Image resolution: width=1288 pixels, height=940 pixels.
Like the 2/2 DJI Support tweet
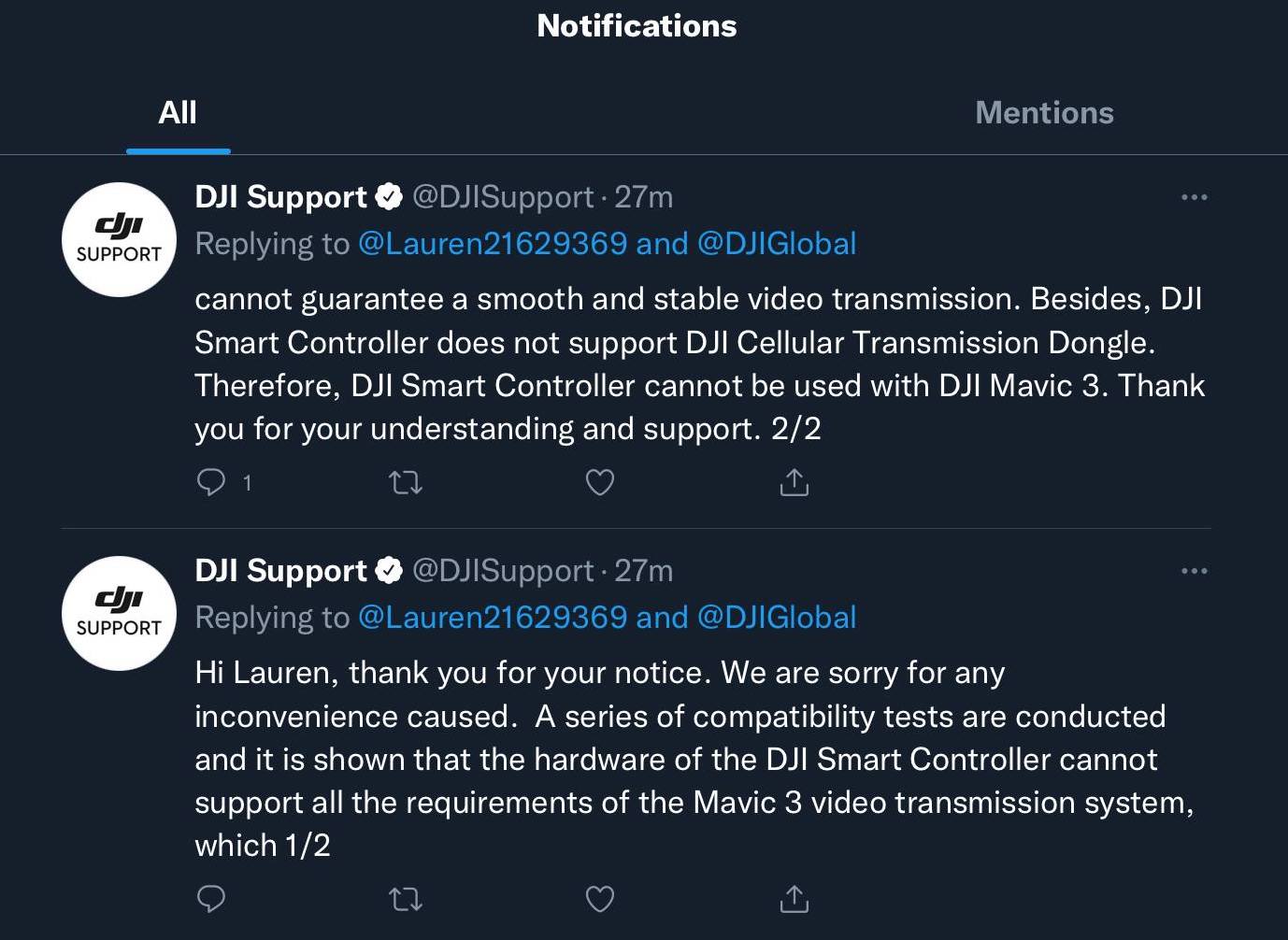(599, 482)
